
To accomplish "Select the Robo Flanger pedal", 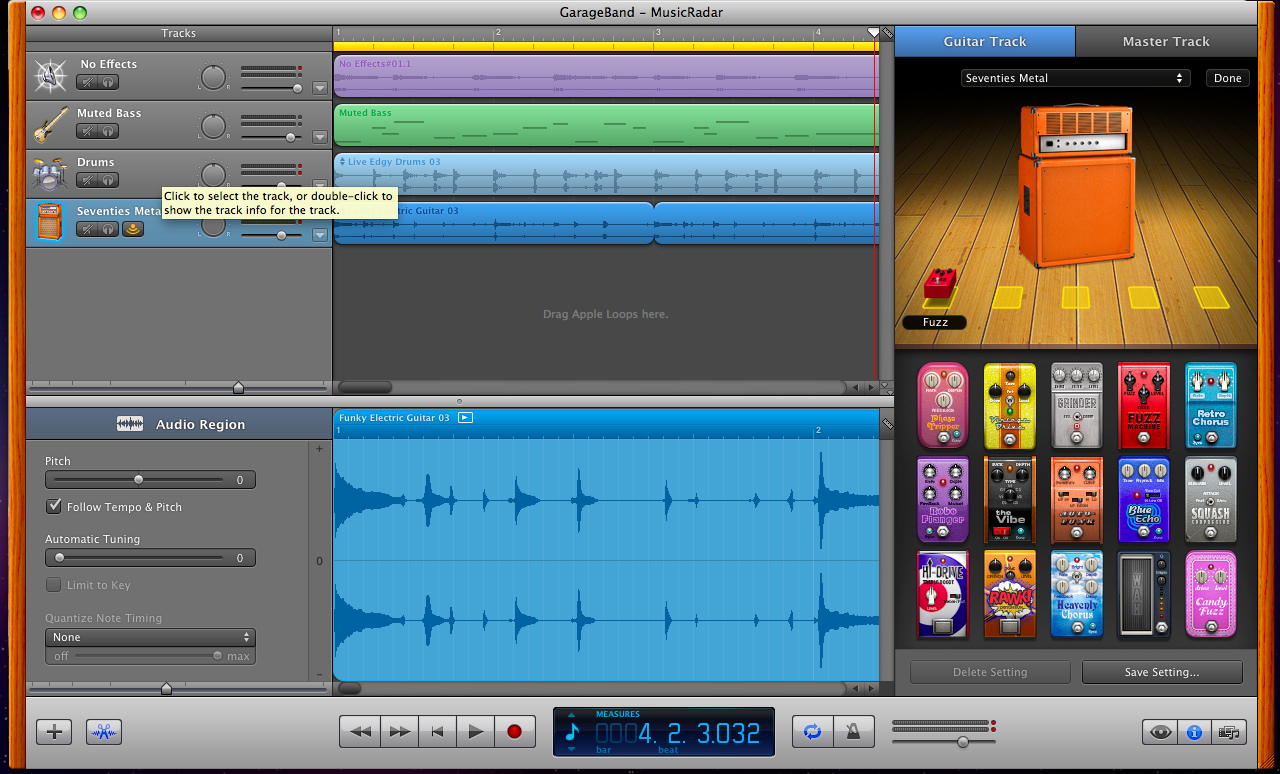I will coord(942,500).
